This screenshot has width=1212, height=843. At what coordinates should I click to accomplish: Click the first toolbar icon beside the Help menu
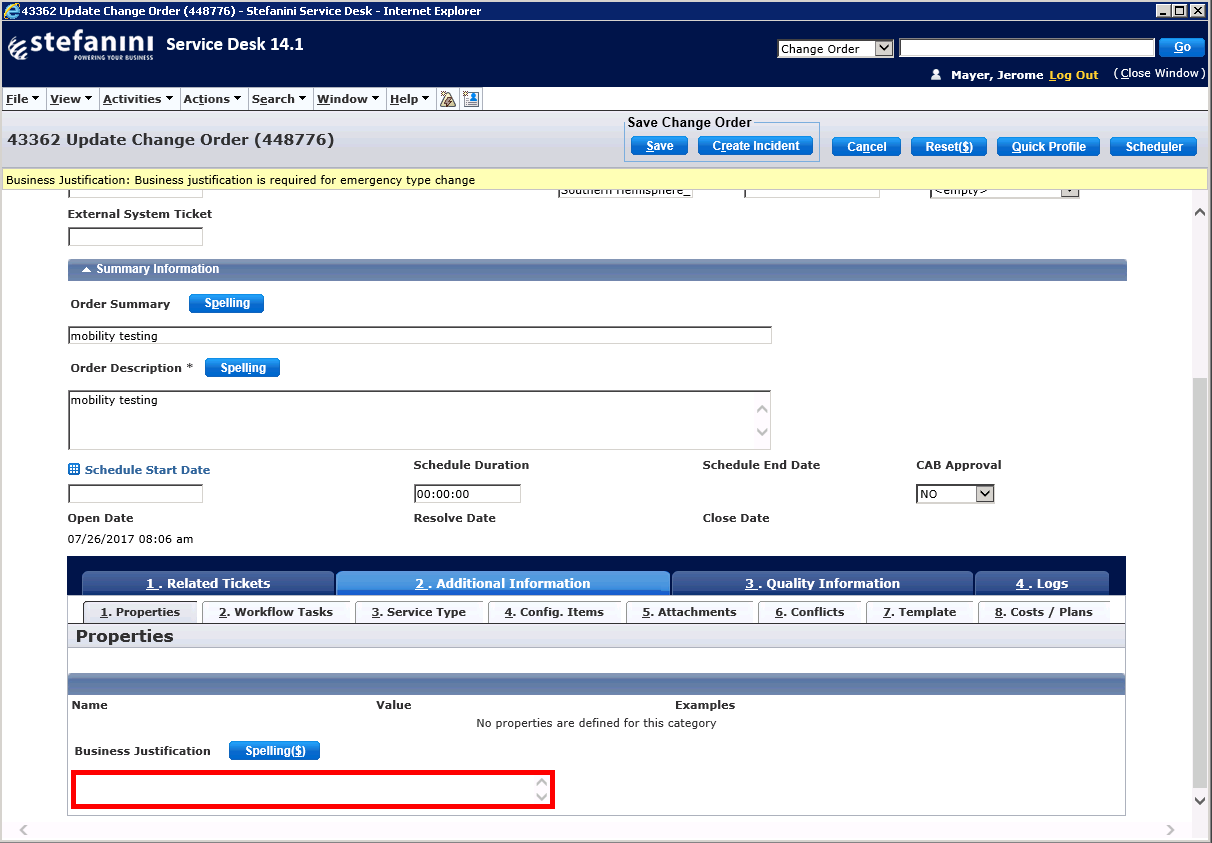pyautogui.click(x=448, y=99)
